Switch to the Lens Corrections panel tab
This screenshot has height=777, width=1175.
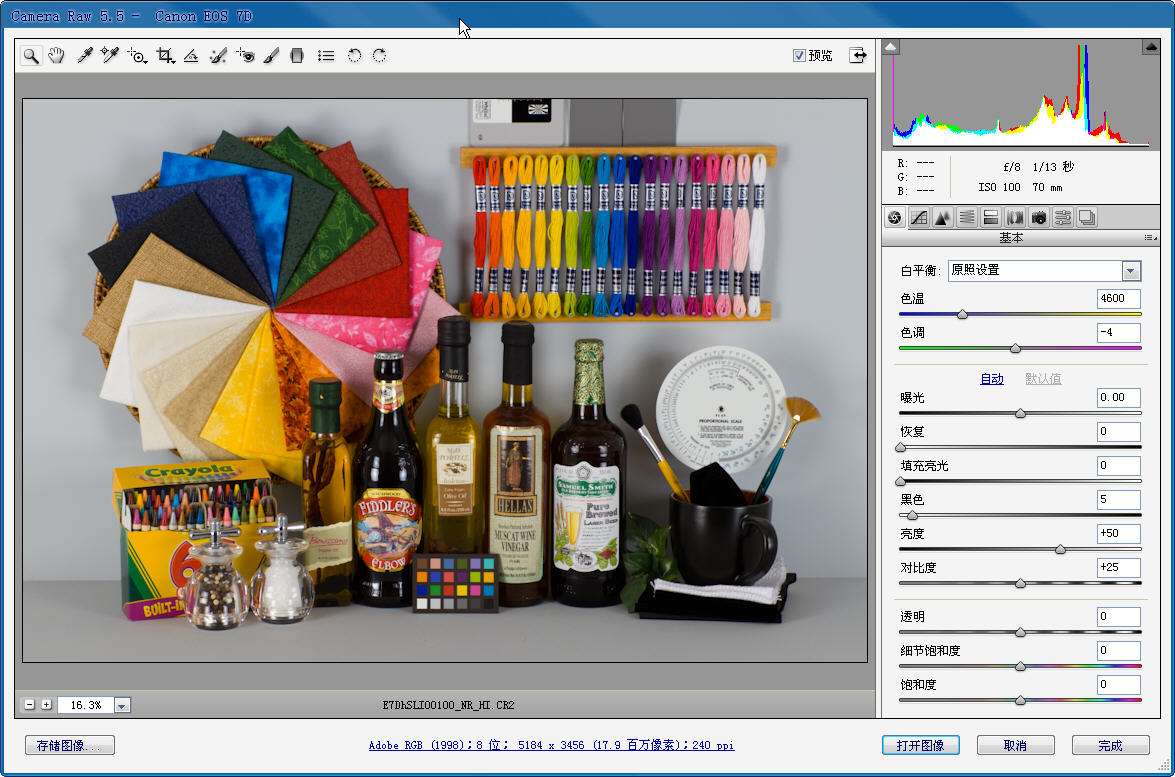[1015, 217]
